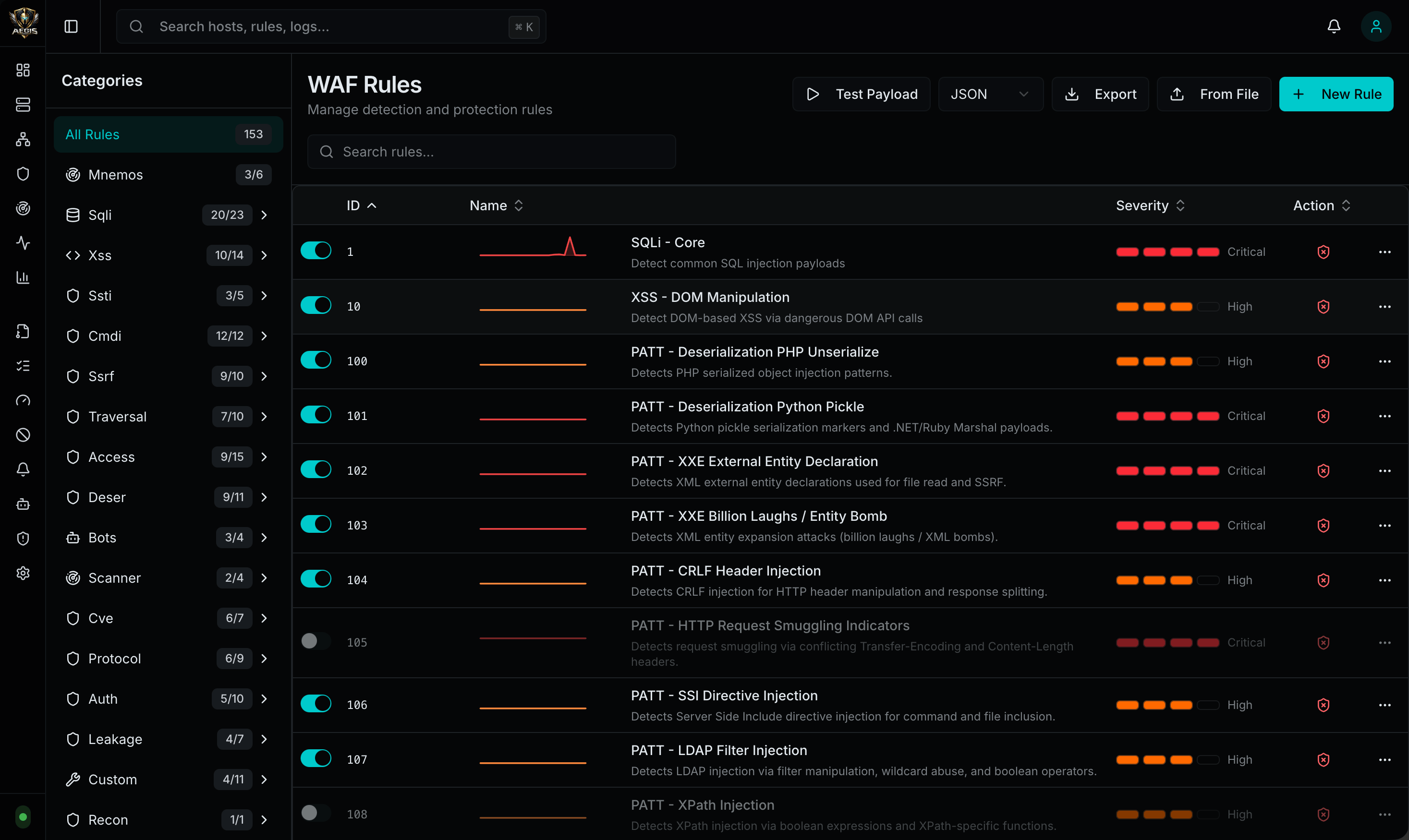Open the more options for rule 104
1409x840 pixels.
click(x=1385, y=580)
